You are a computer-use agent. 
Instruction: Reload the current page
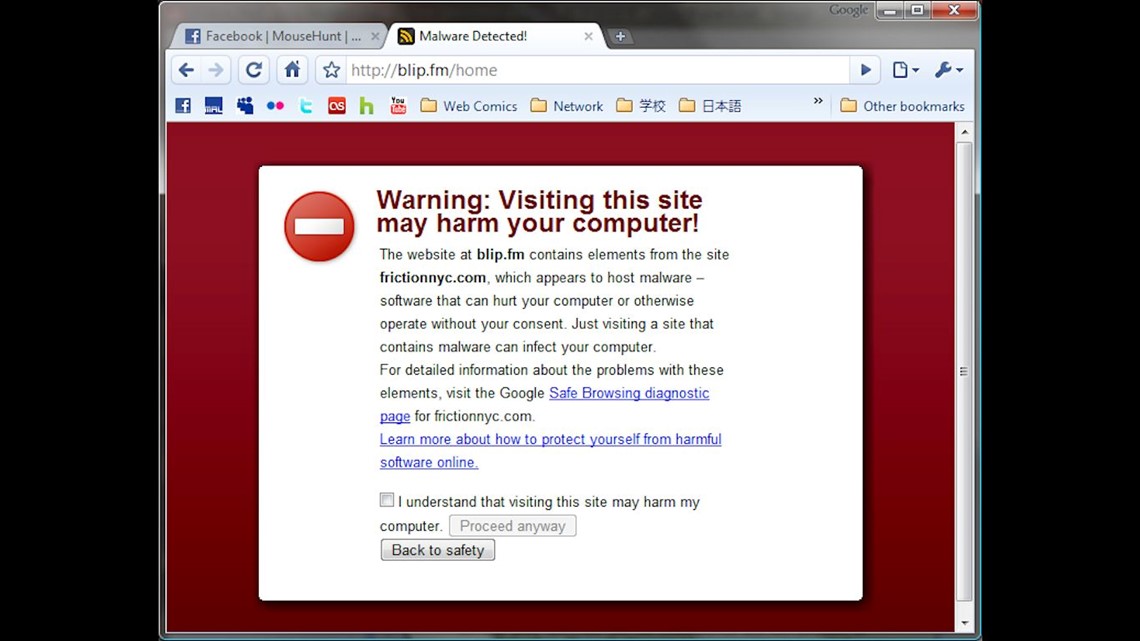[253, 70]
